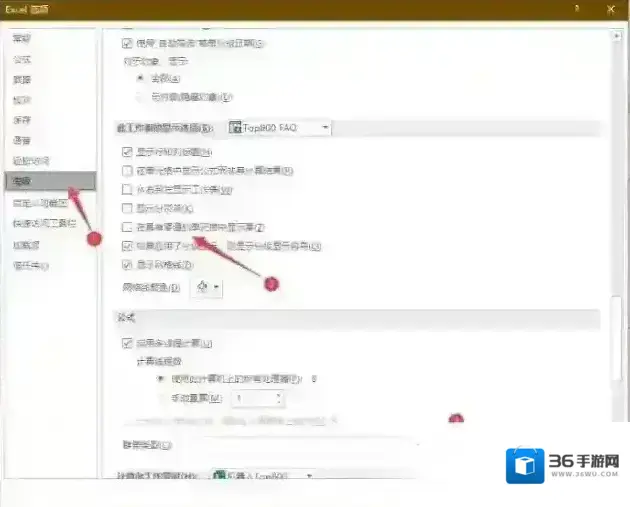Toggle the AutoFilter group dates checkbox
This screenshot has height=507, width=630.
click(127, 43)
